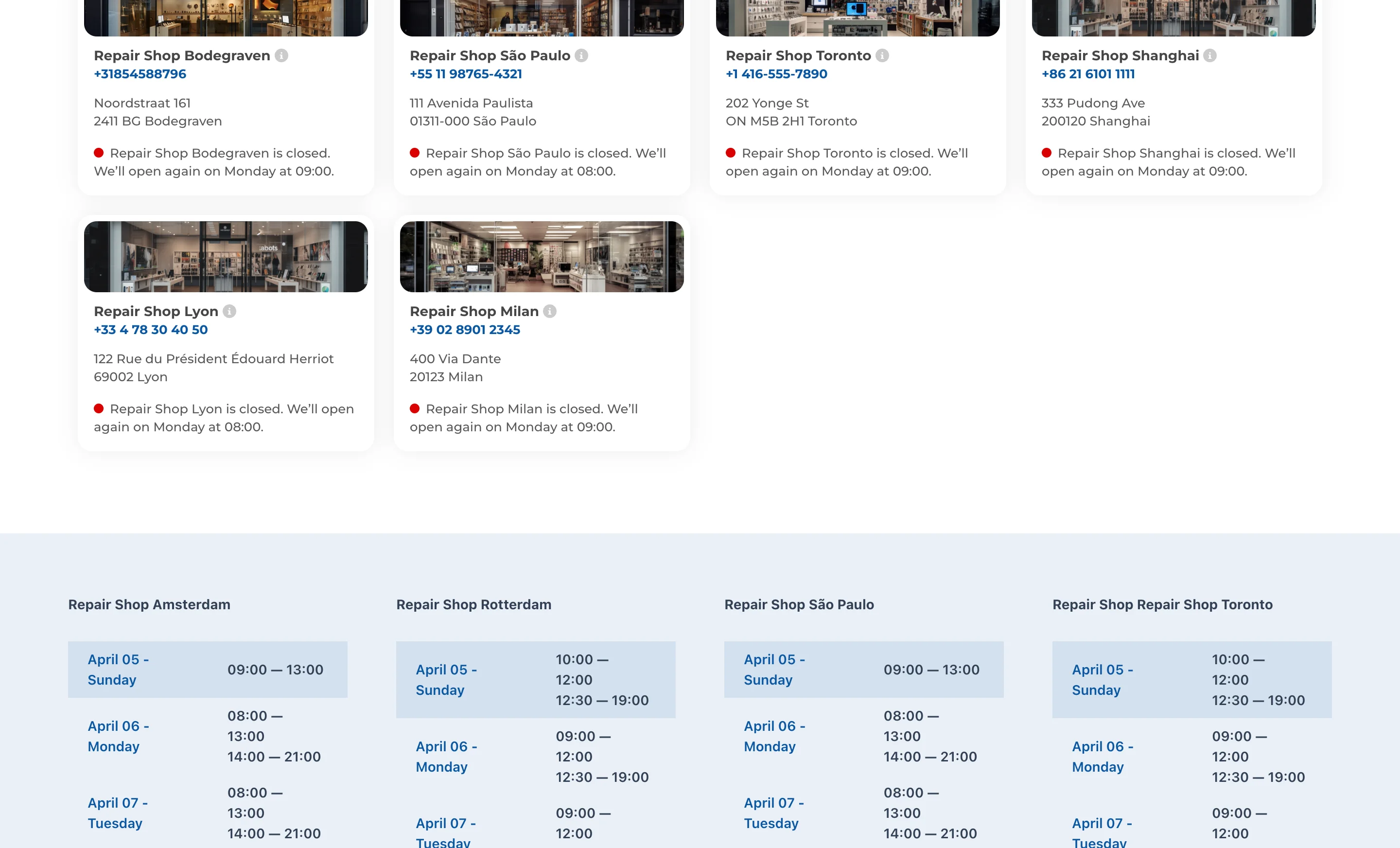Select Repair Shop Milan heading

[474, 311]
